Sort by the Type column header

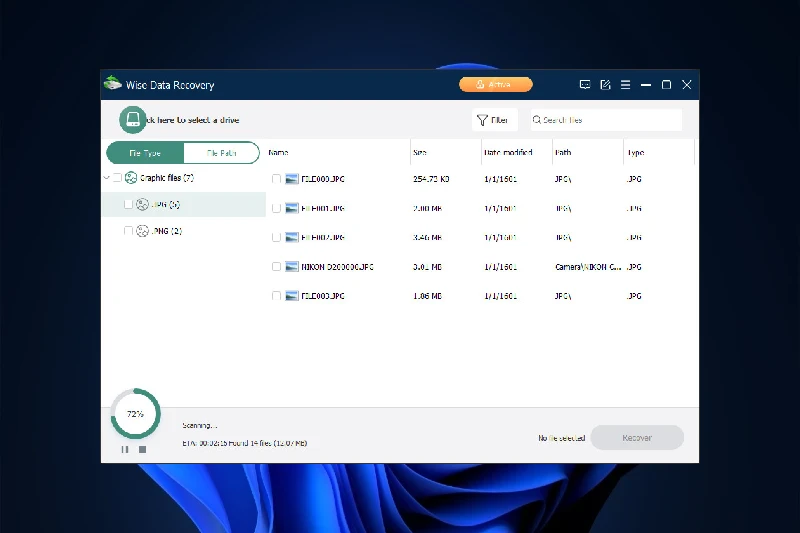tap(636, 153)
